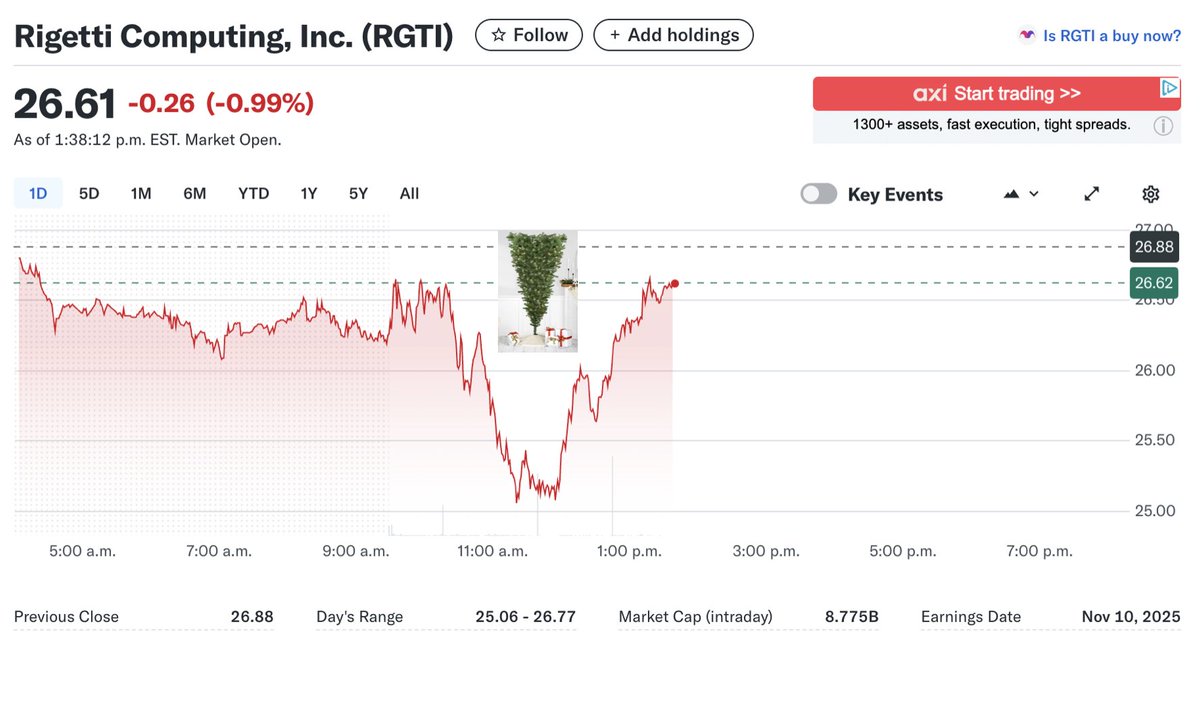Click the Earnings Date label
Image resolution: width=1200 pixels, height=720 pixels.
point(971,617)
